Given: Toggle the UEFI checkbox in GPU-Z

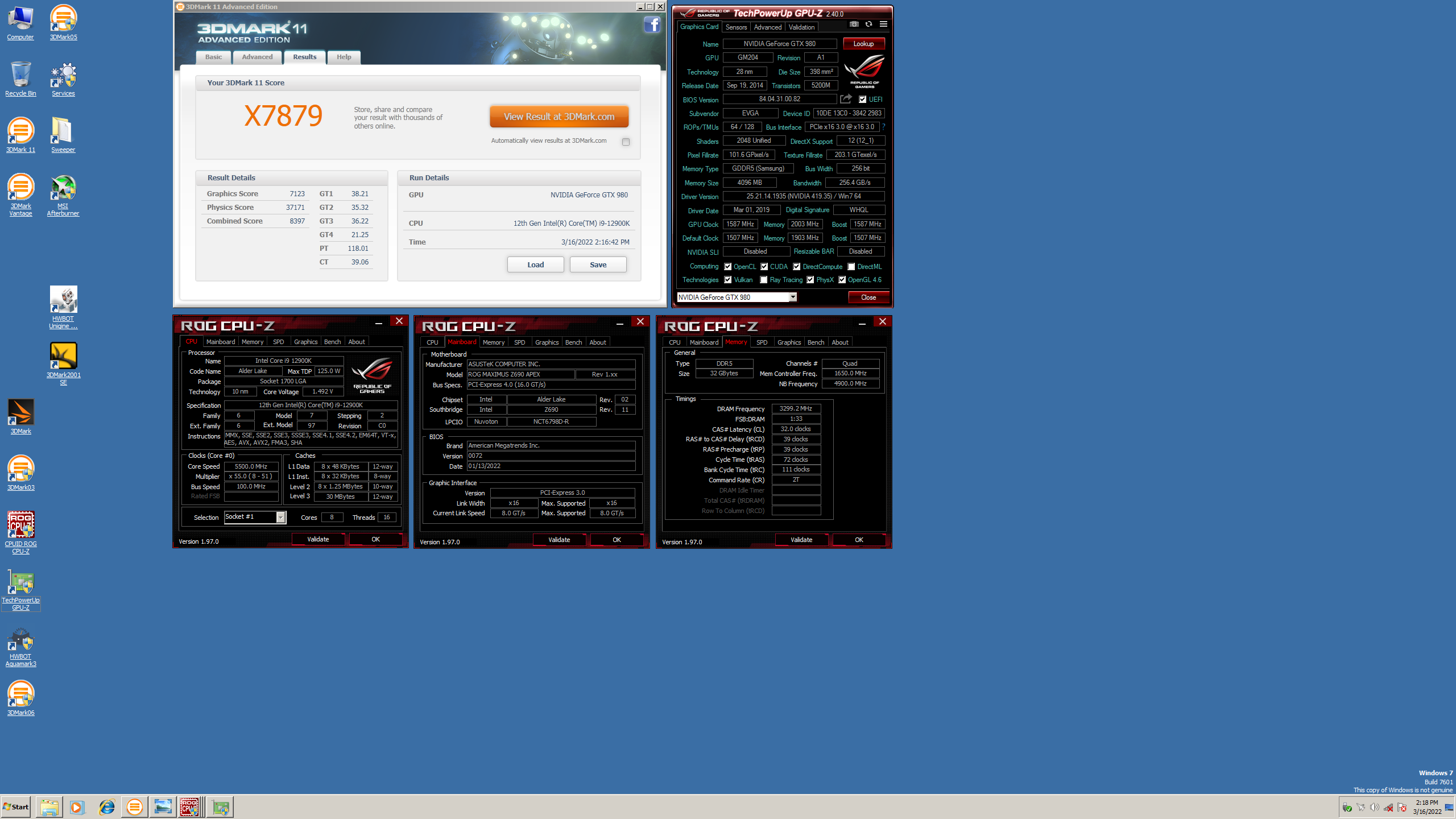Looking at the screenshot, I should click(x=862, y=100).
